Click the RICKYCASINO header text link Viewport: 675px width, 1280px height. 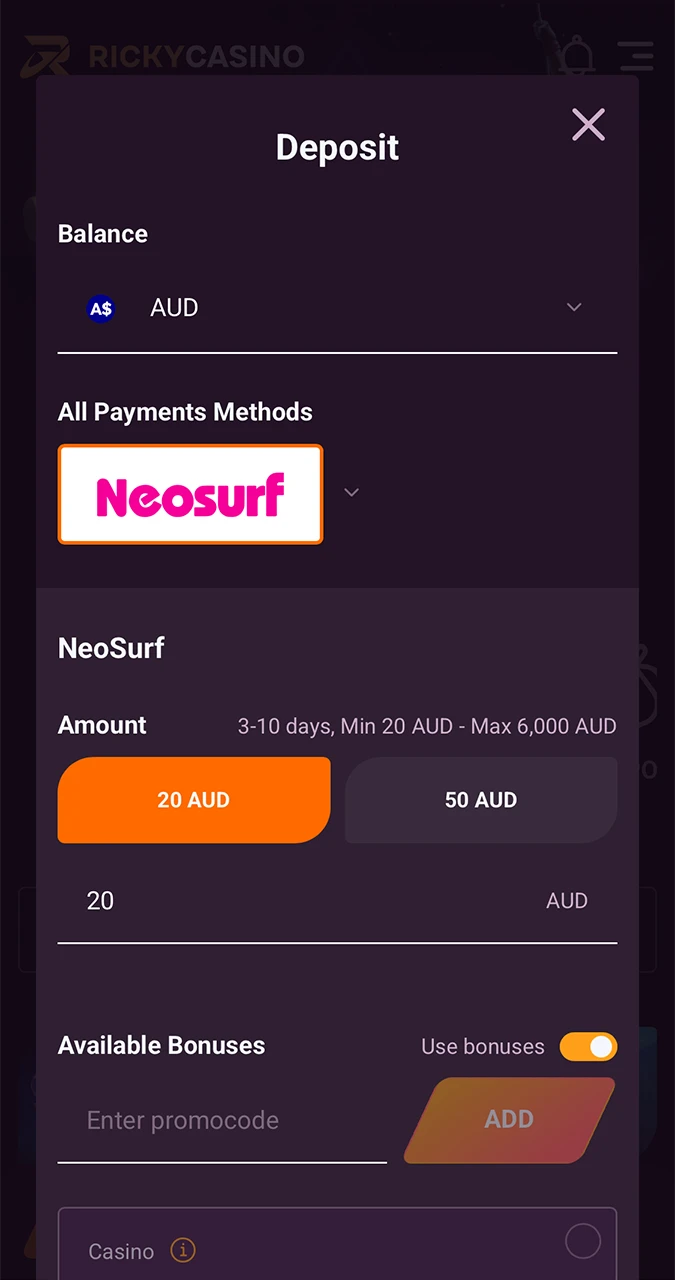(x=196, y=57)
